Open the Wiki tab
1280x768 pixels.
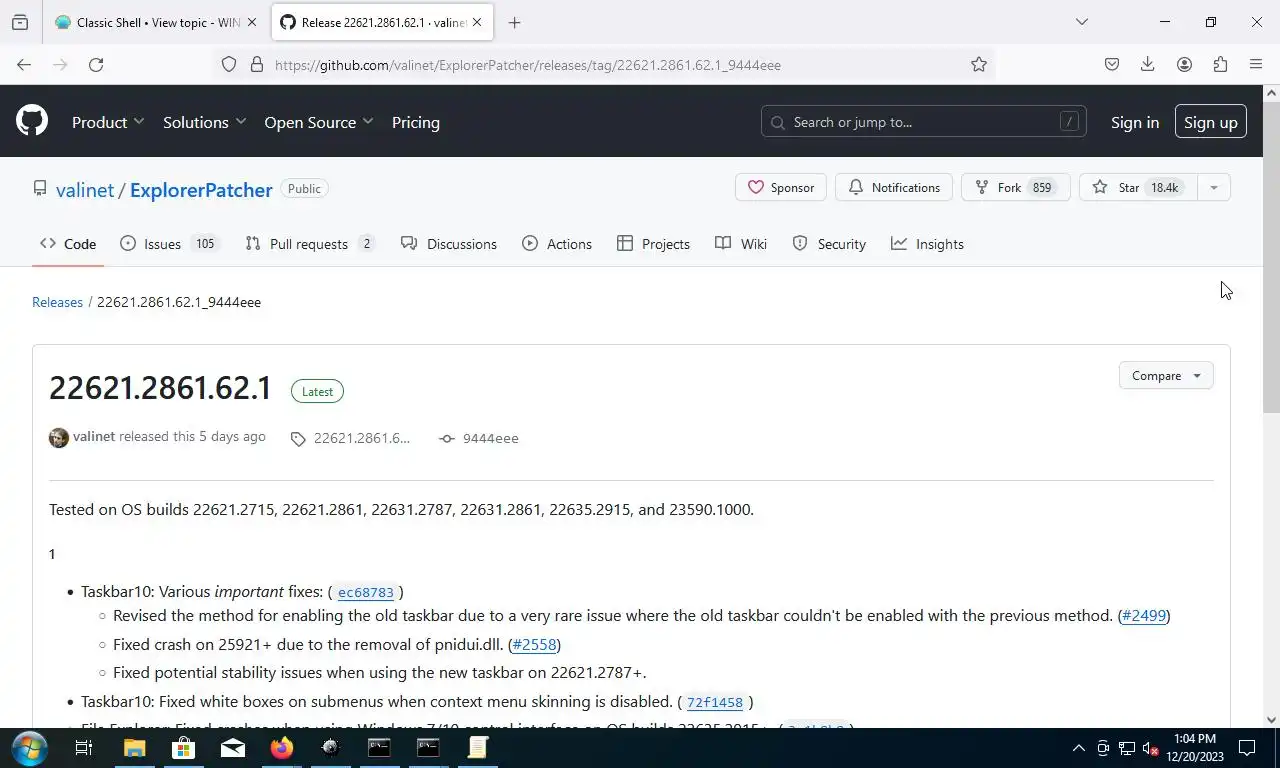coord(741,244)
